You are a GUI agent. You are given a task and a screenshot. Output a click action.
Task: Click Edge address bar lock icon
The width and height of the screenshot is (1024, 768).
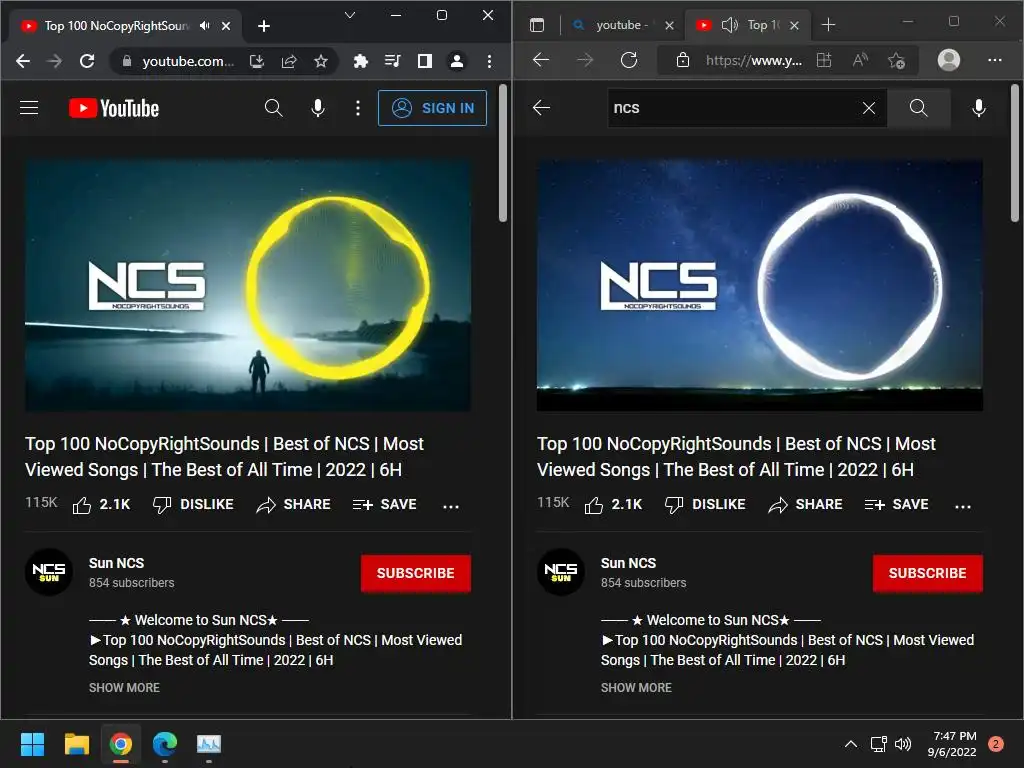pyautogui.click(x=682, y=60)
